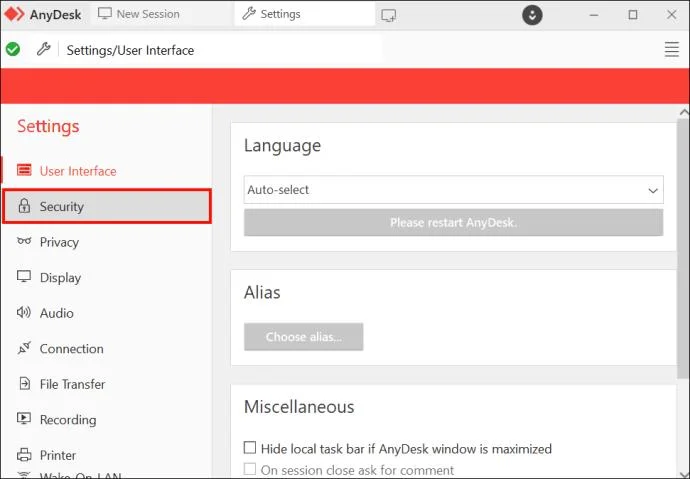The width and height of the screenshot is (690, 479).
Task: Click the scrollbar up arrow
Action: [684, 113]
